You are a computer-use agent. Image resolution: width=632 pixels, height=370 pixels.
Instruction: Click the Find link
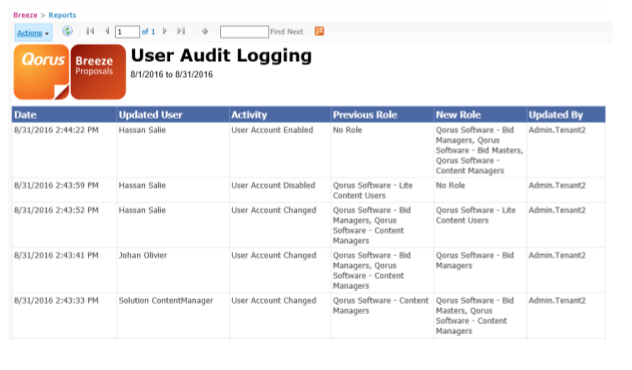pyautogui.click(x=277, y=31)
